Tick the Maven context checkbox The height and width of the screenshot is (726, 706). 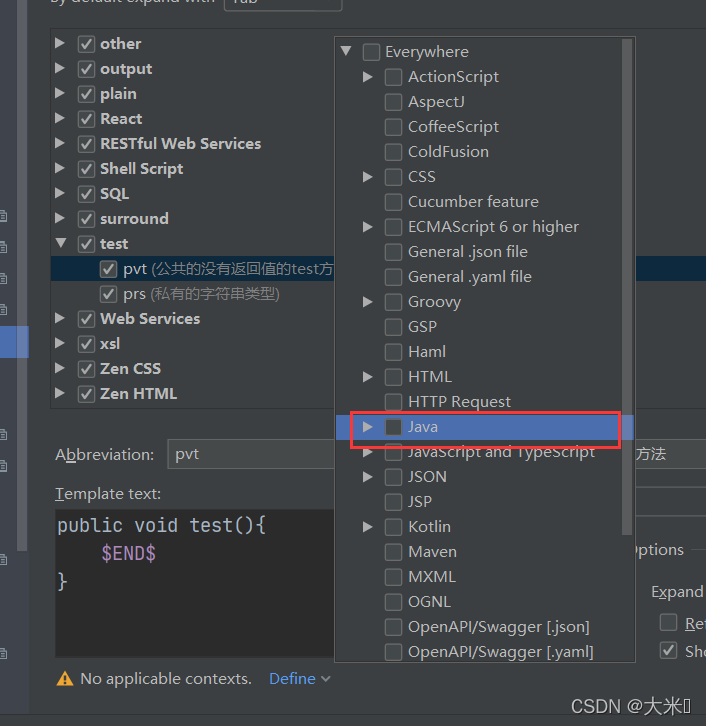coord(394,552)
